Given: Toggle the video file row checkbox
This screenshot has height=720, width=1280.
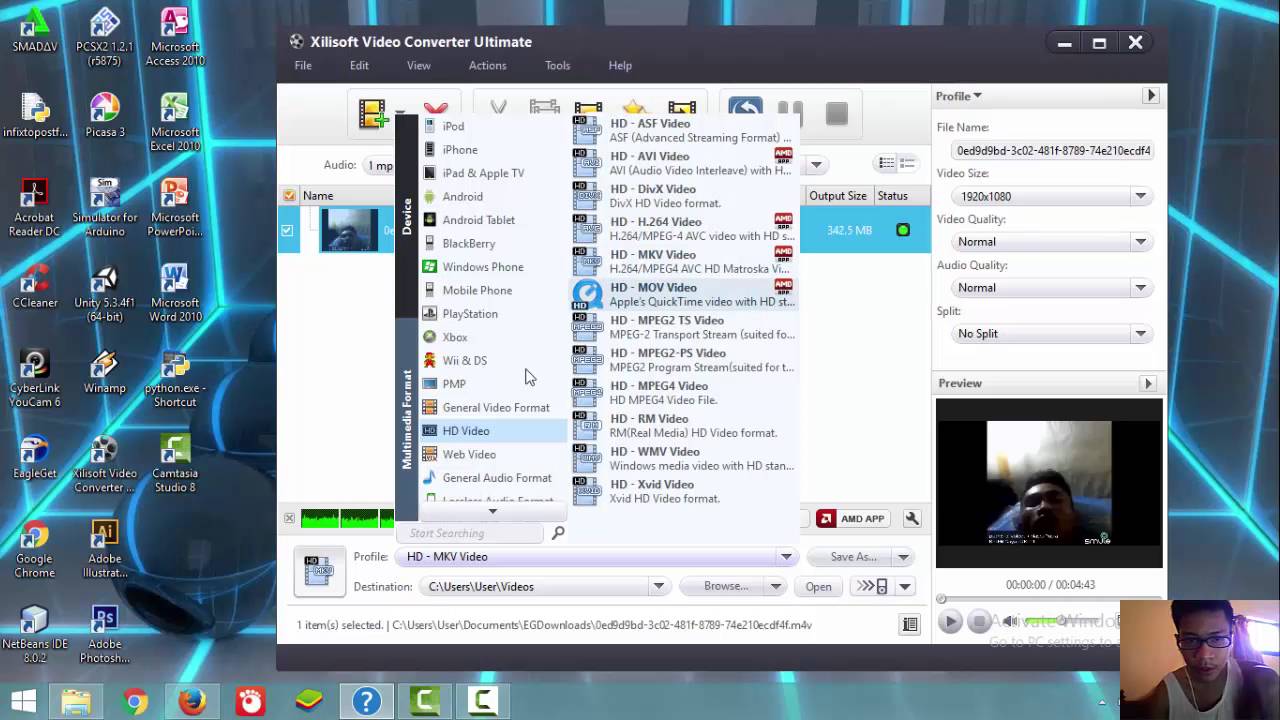Looking at the screenshot, I should click(287, 230).
